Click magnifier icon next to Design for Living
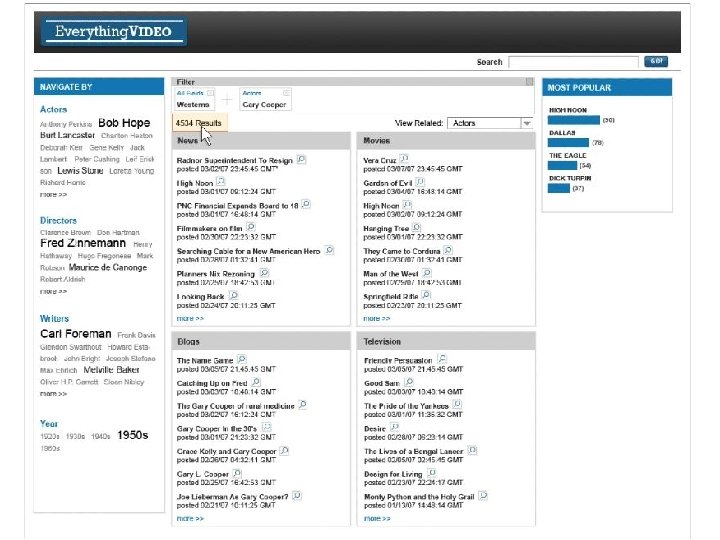This screenshot has width=720, height=540. (432, 473)
